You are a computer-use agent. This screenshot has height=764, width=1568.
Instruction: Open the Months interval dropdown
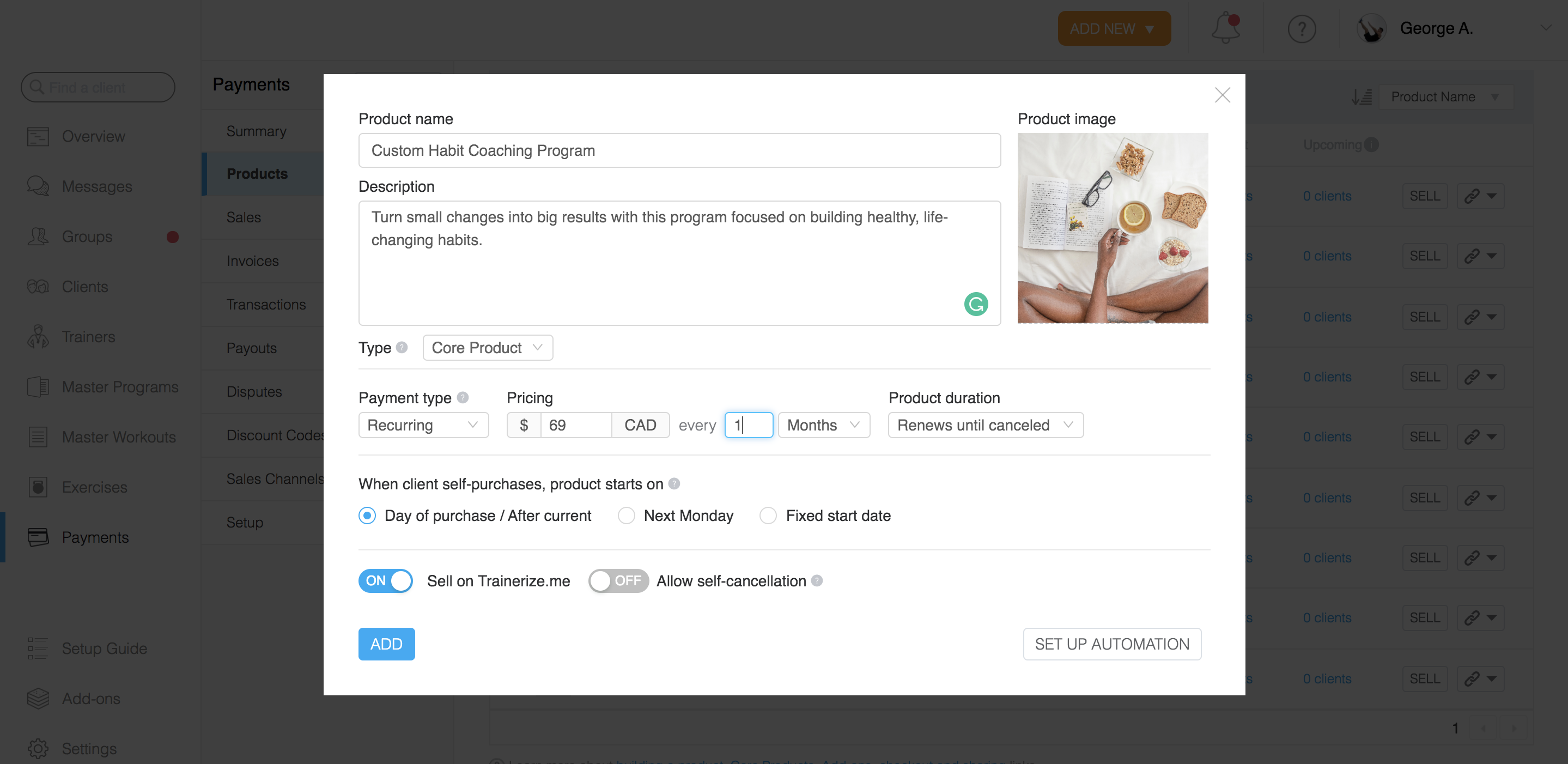click(x=823, y=425)
